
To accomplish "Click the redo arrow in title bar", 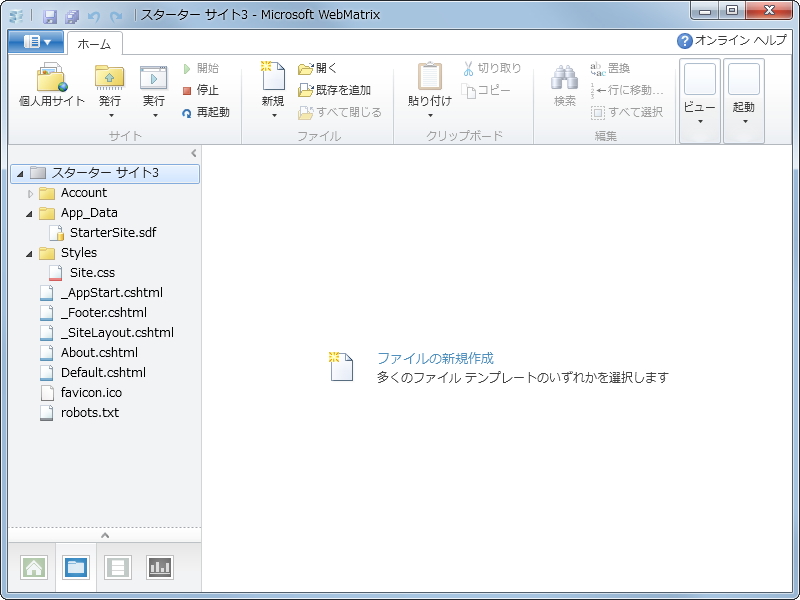I will (x=116, y=16).
